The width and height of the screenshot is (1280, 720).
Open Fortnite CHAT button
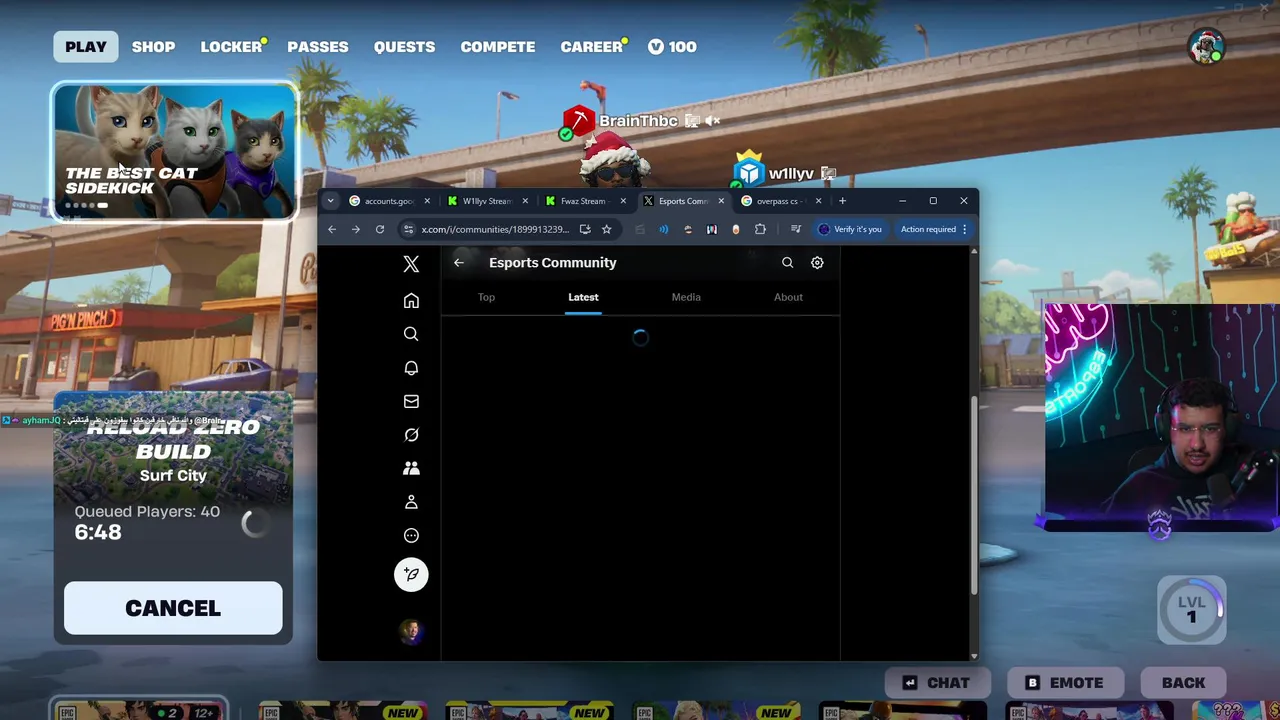click(937, 683)
